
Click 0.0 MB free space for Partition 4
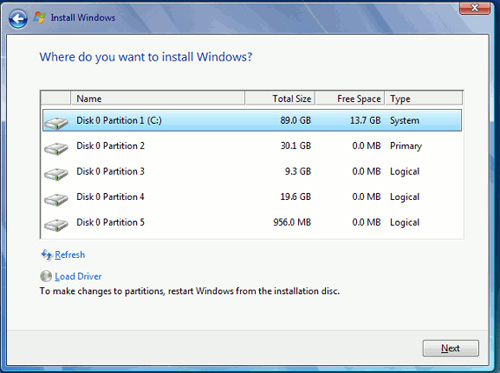366,197
